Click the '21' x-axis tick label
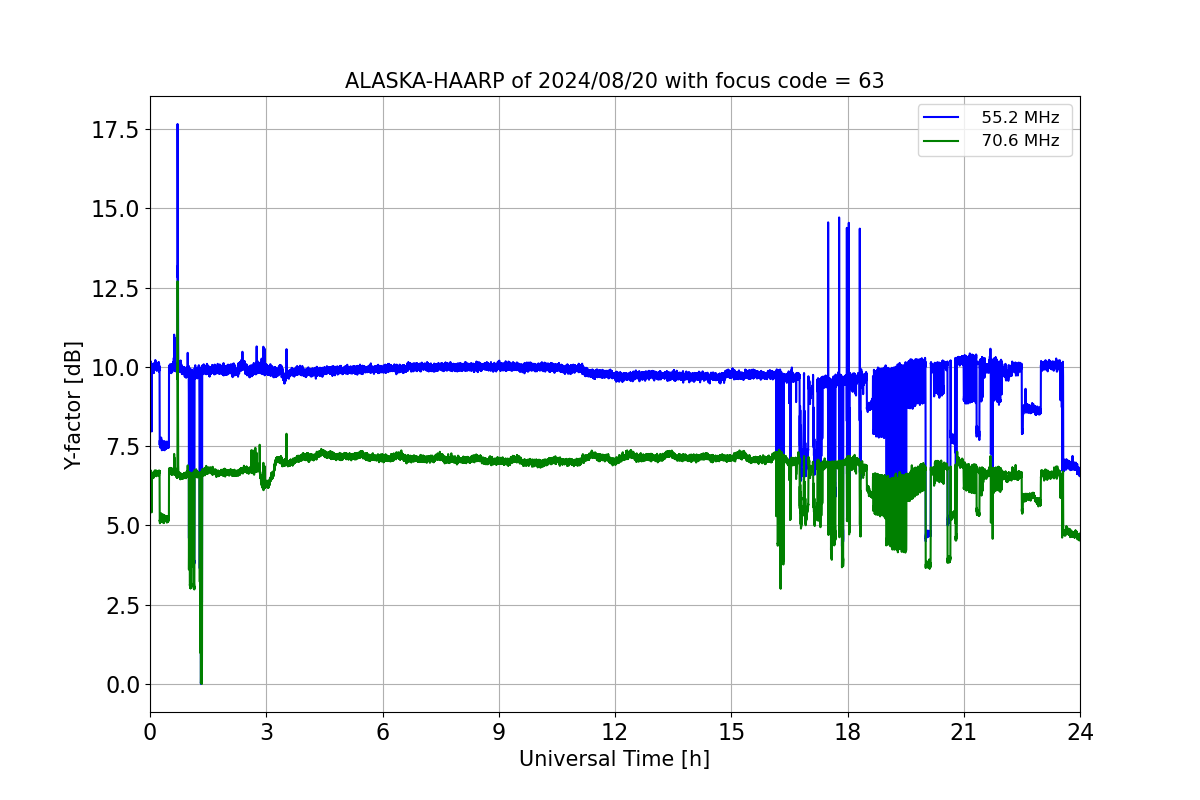Image resolution: width=1200 pixels, height=800 pixels. click(964, 732)
